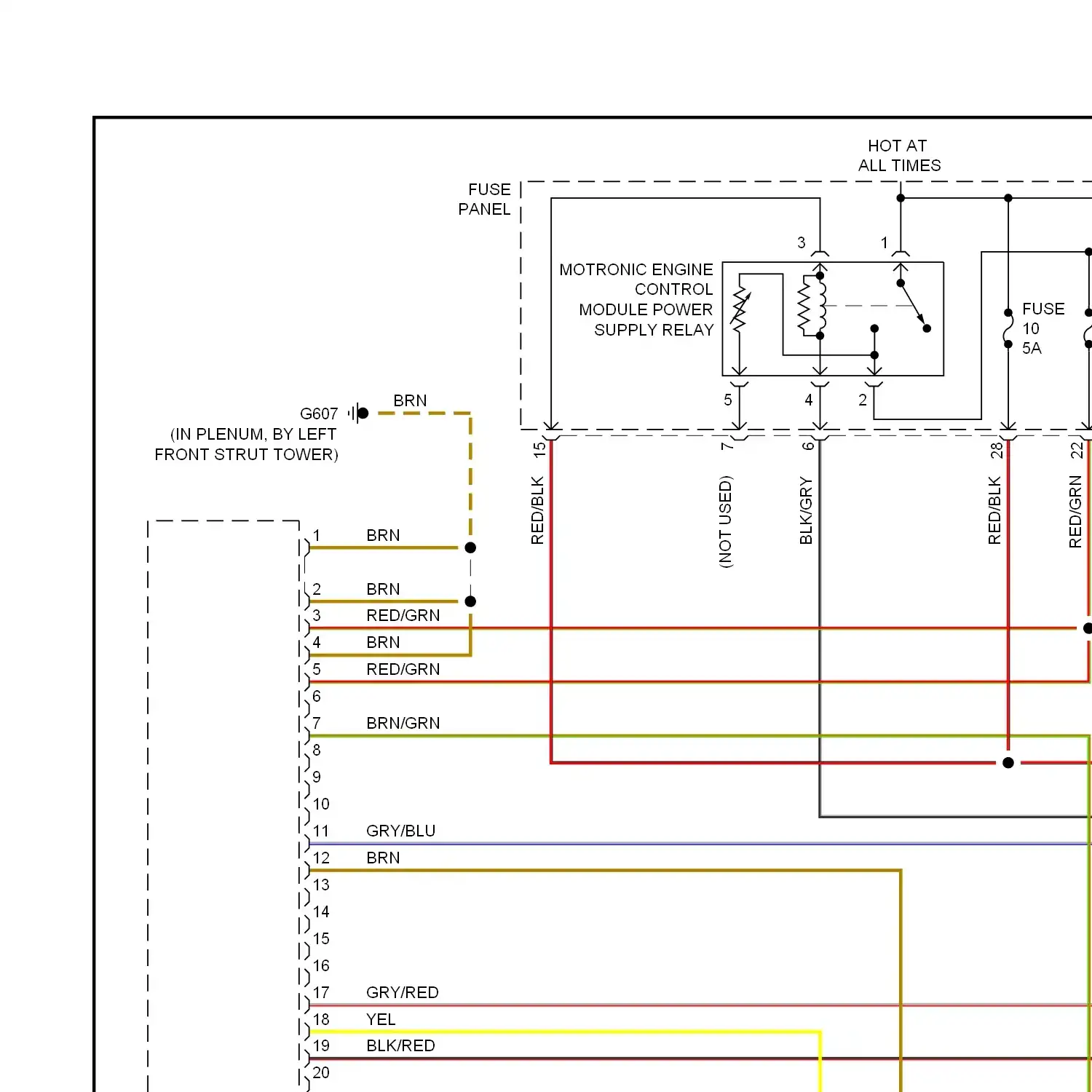The image size is (1092, 1092).
Task: Select the IN PLENUM, BY LEFT FRONT STRUT TOWER note
Action: (x=246, y=444)
